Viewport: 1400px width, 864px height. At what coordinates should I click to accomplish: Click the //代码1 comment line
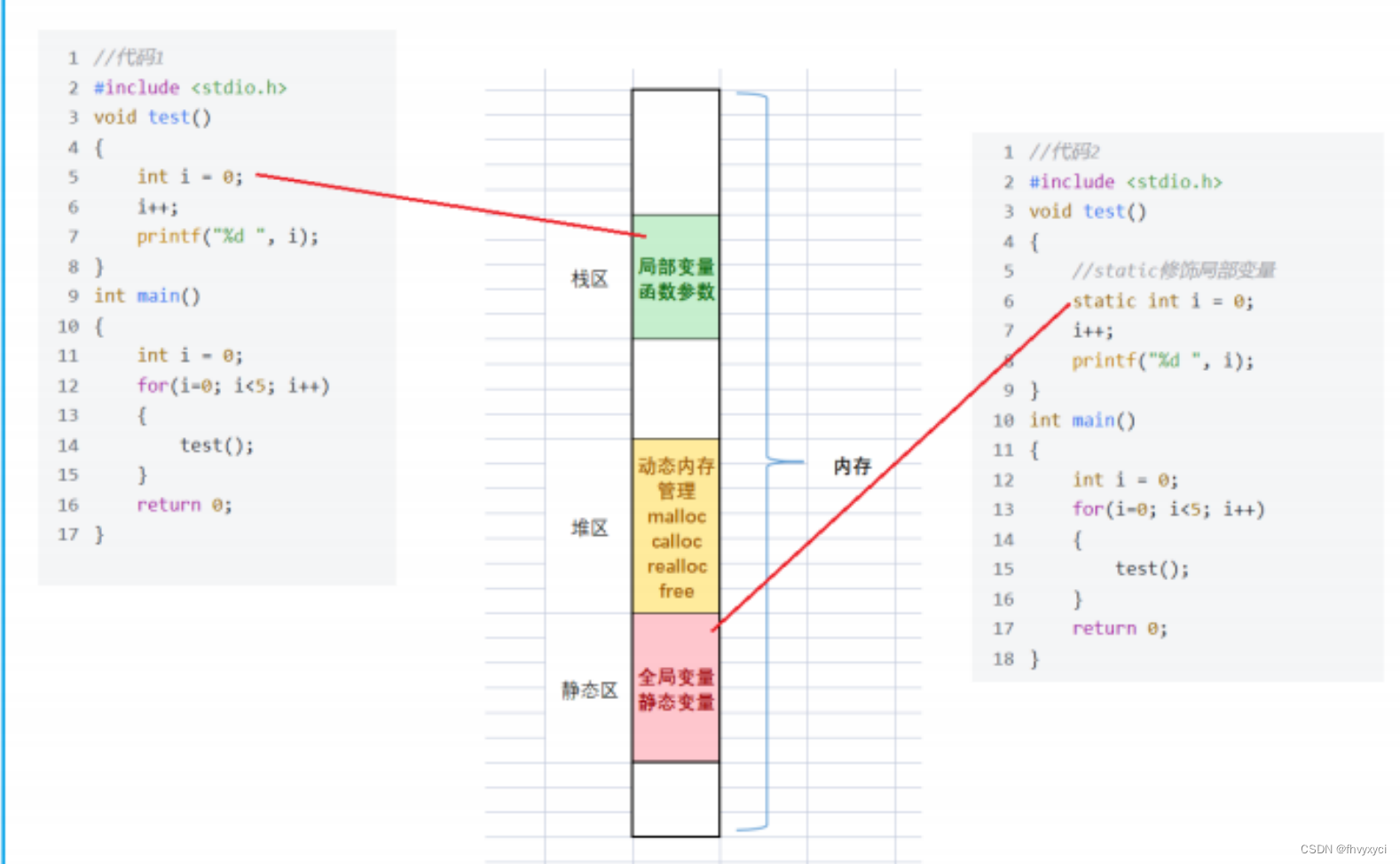pyautogui.click(x=129, y=58)
